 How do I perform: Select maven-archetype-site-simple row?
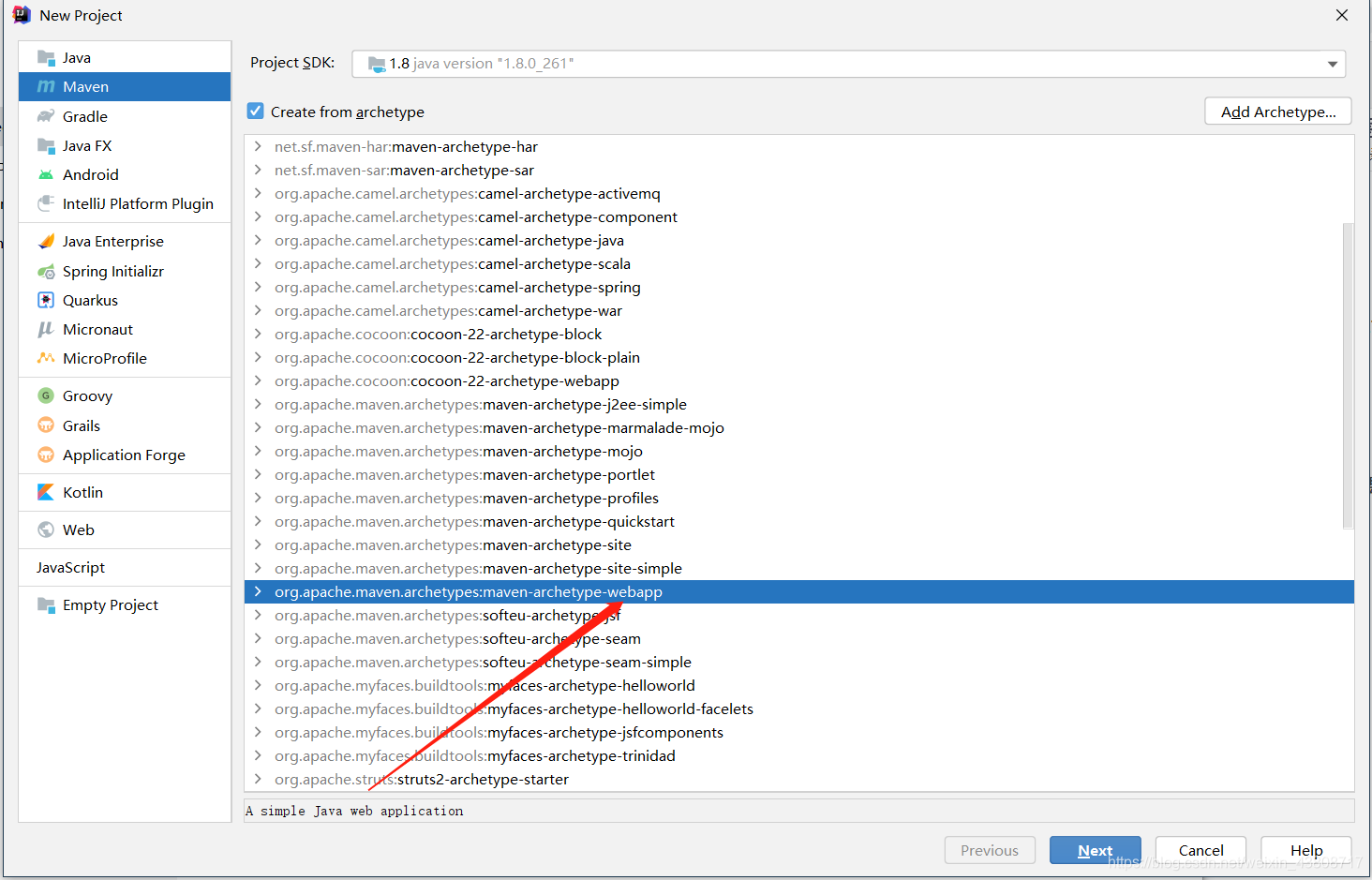coord(799,568)
